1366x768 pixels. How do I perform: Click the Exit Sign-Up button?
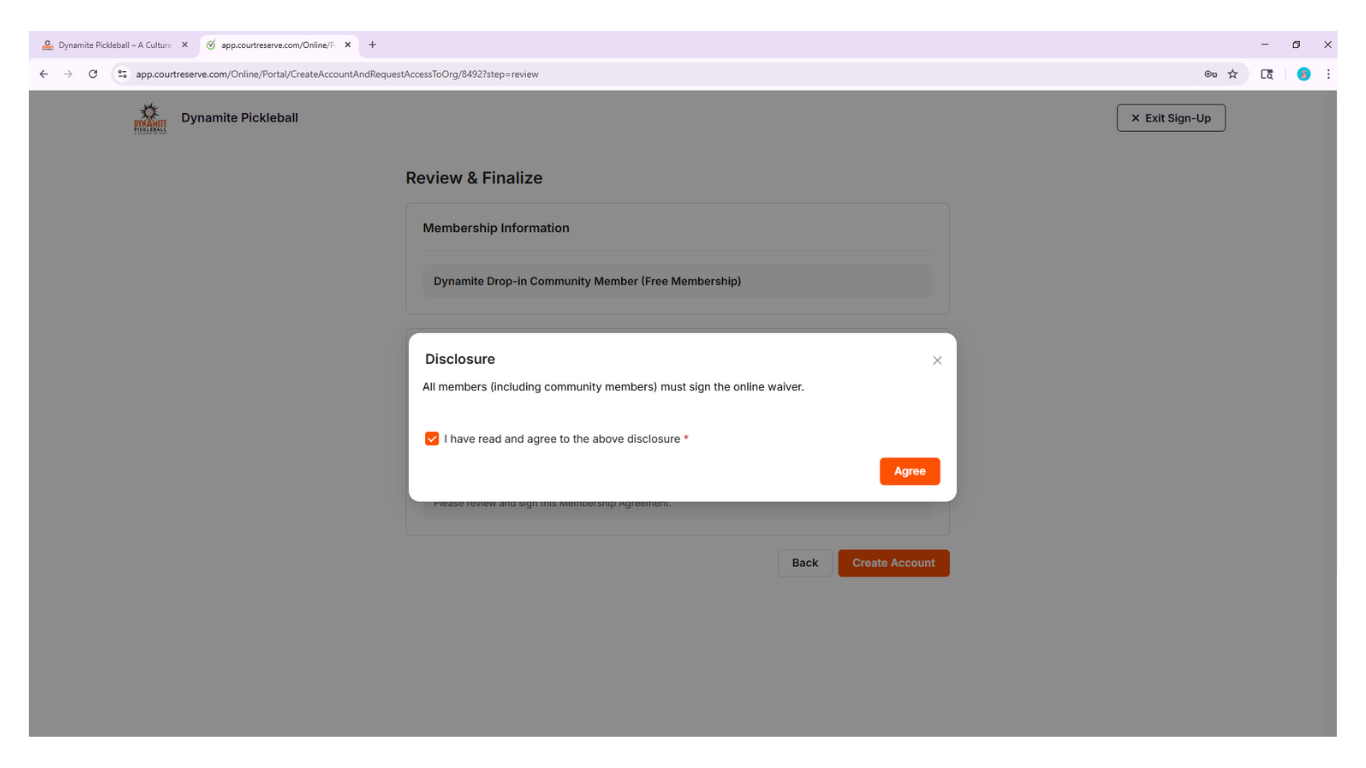click(x=1170, y=118)
